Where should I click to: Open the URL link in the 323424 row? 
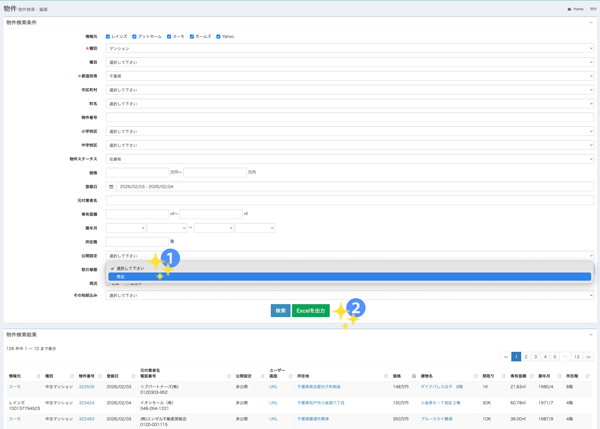[273, 403]
